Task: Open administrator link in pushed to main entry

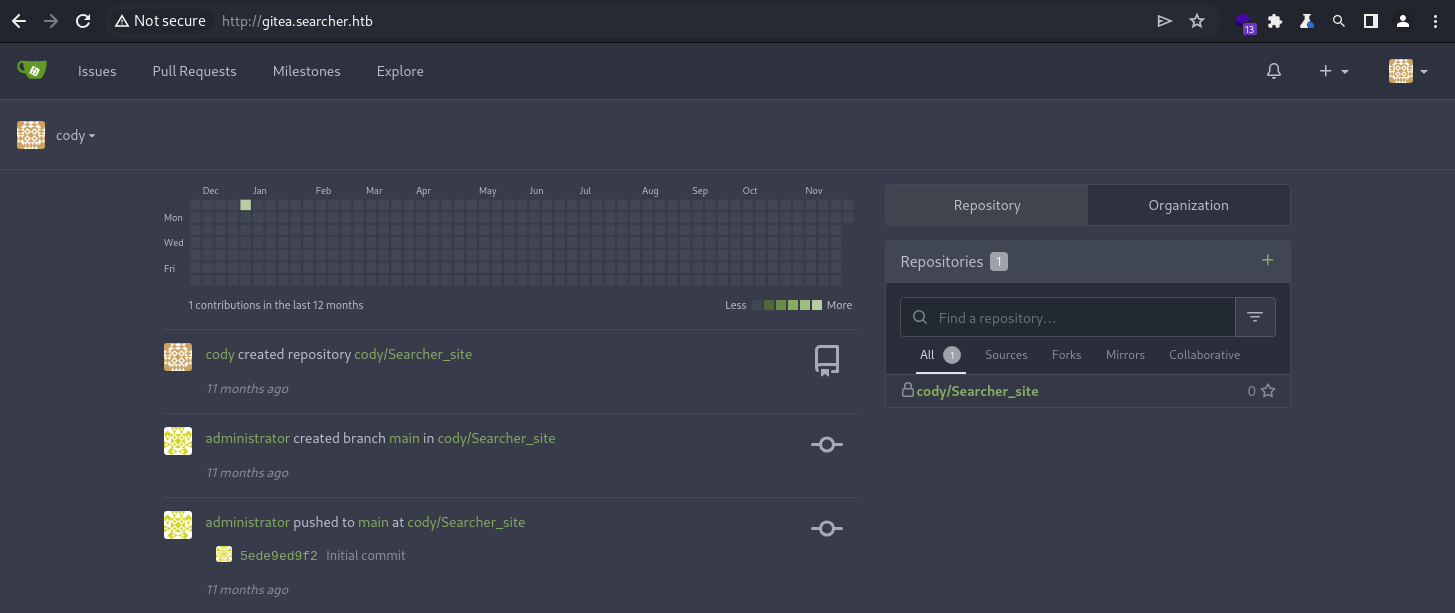Action: pos(248,522)
